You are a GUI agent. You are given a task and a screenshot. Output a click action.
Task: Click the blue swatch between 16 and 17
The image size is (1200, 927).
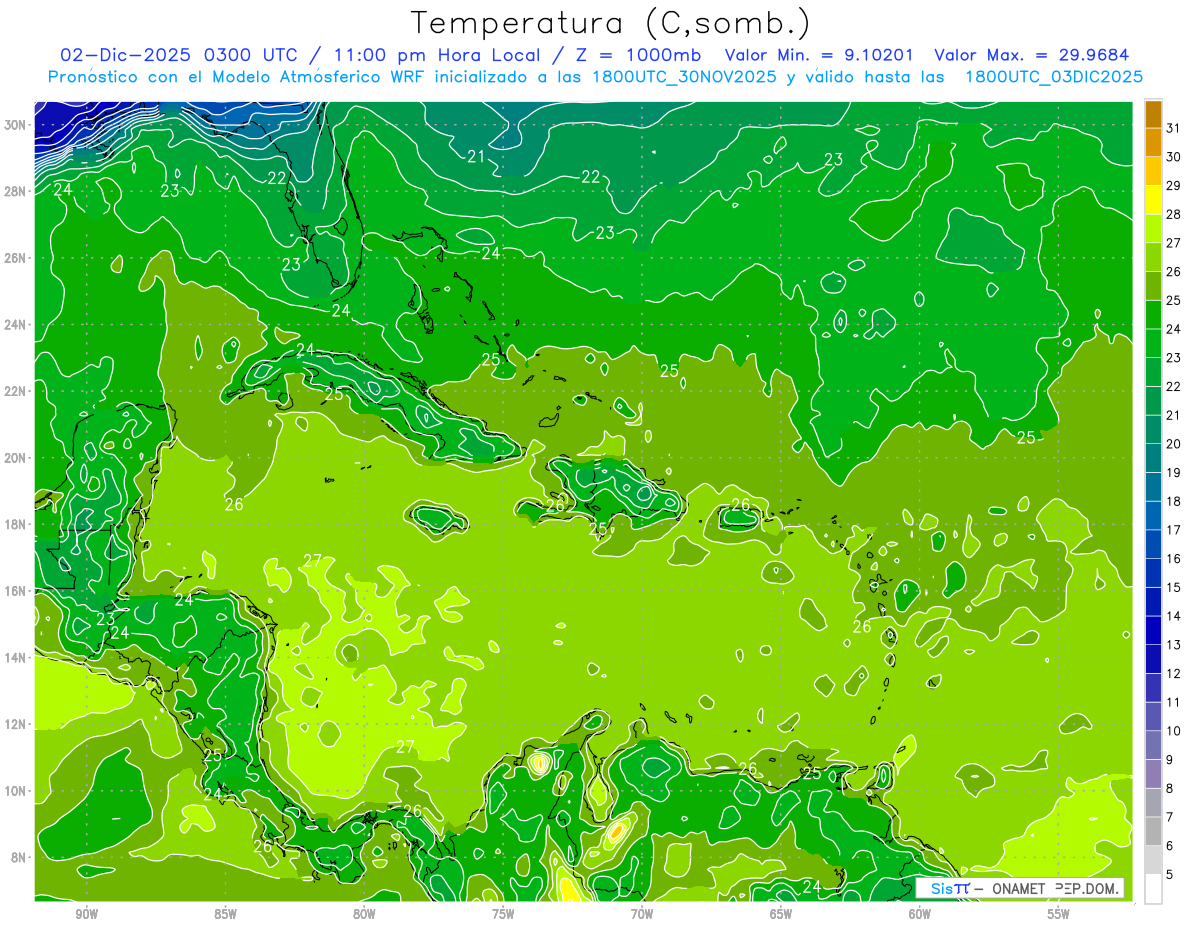(1153, 544)
